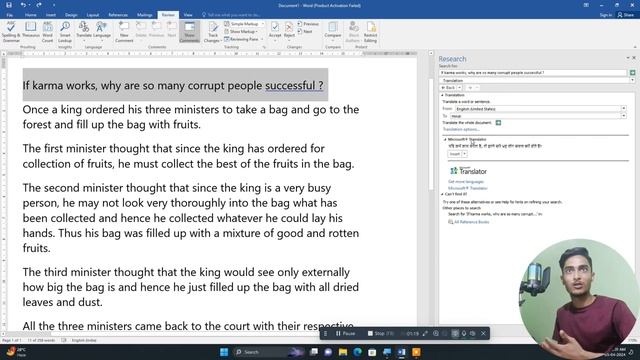Open File Explorer from taskbar
Image resolution: width=640 pixels, height=360 pixels.
tap(343, 352)
